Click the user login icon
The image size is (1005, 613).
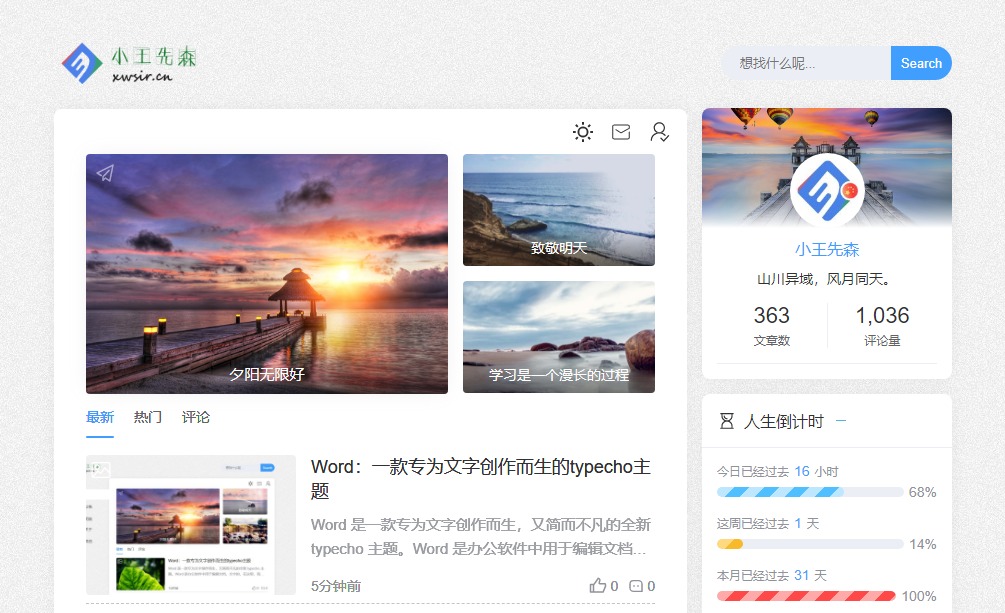[659, 132]
